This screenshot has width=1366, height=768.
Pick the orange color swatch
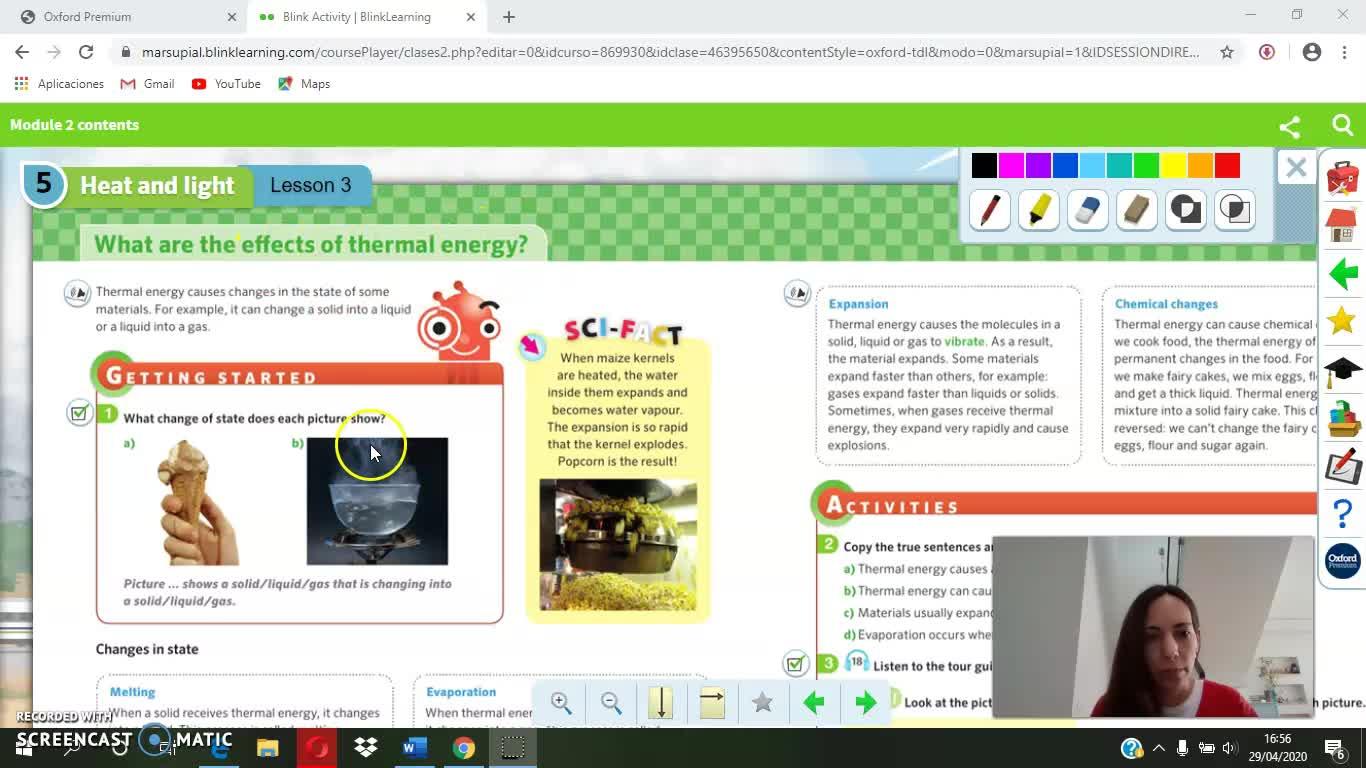click(1200, 165)
